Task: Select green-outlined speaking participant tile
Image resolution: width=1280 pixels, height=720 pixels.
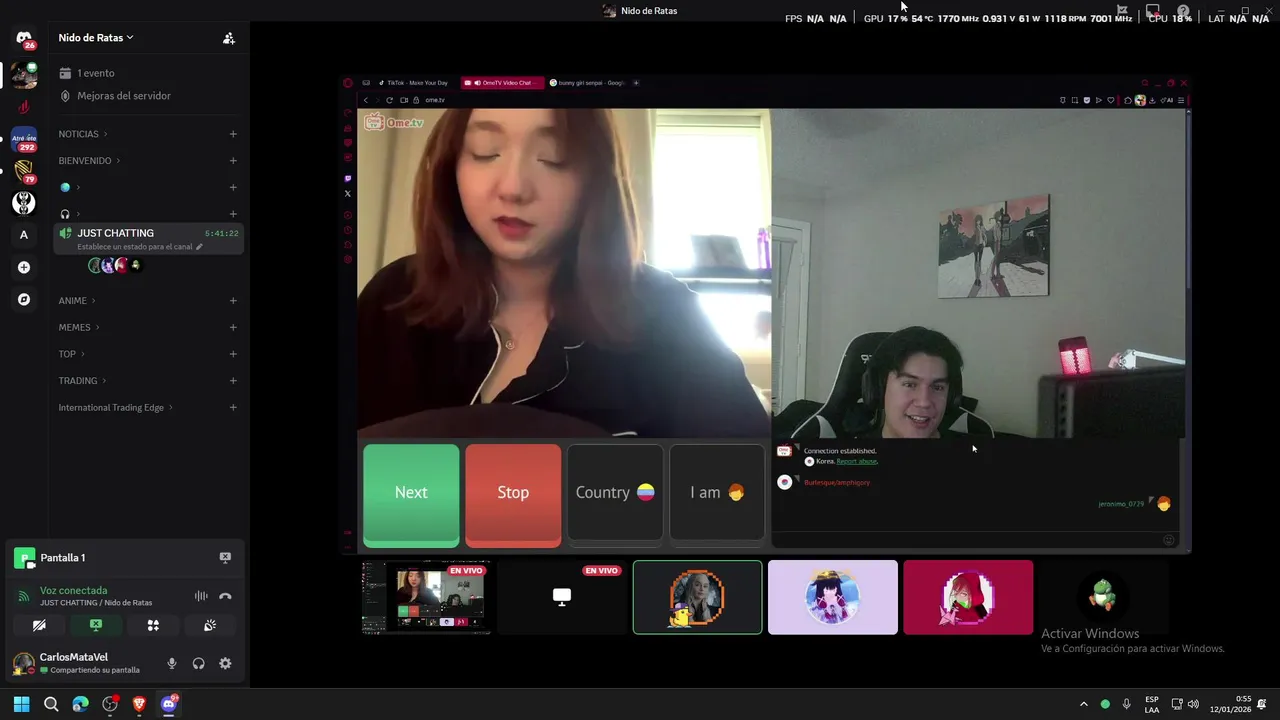Action: coord(697,597)
